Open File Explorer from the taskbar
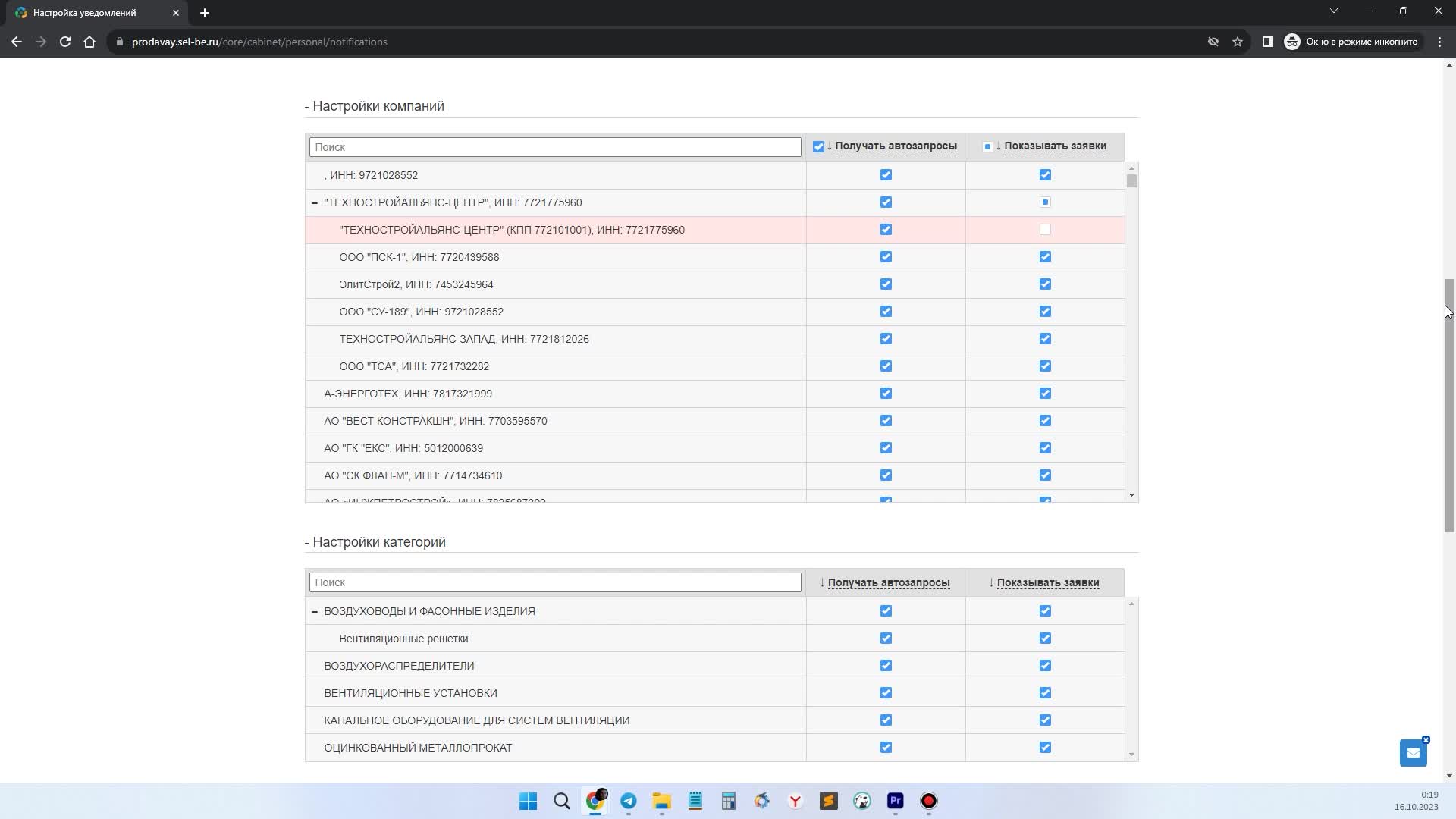The height and width of the screenshot is (819, 1456). (662, 801)
